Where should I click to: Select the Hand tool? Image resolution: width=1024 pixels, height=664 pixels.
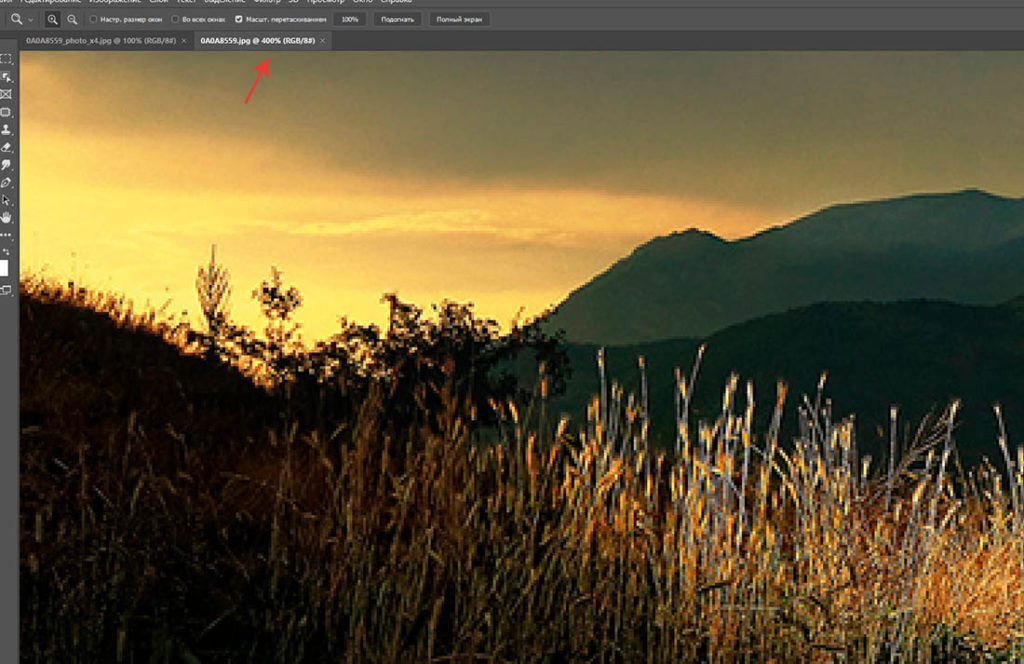(6, 217)
